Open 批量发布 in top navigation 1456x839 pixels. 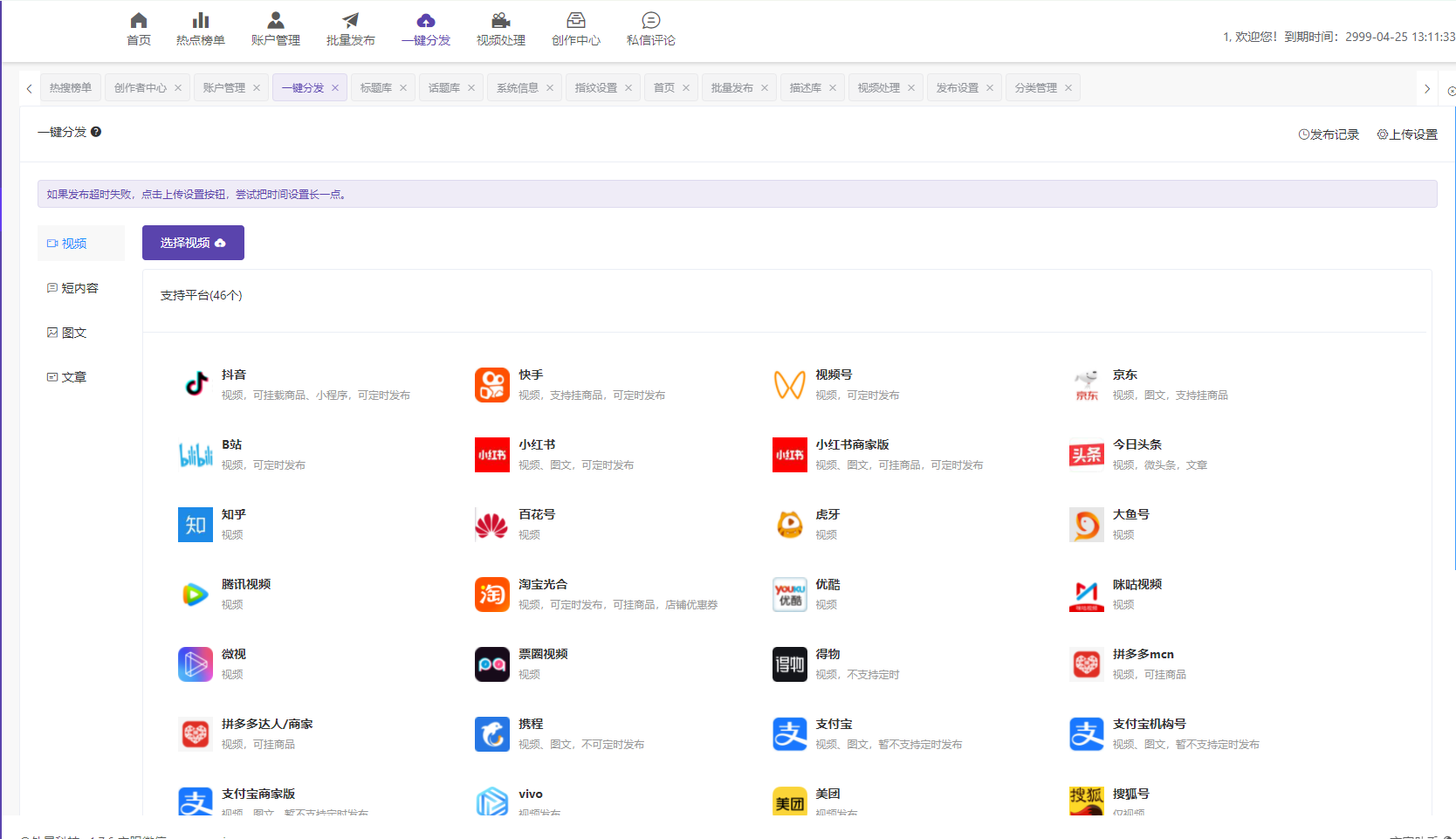pos(351,29)
